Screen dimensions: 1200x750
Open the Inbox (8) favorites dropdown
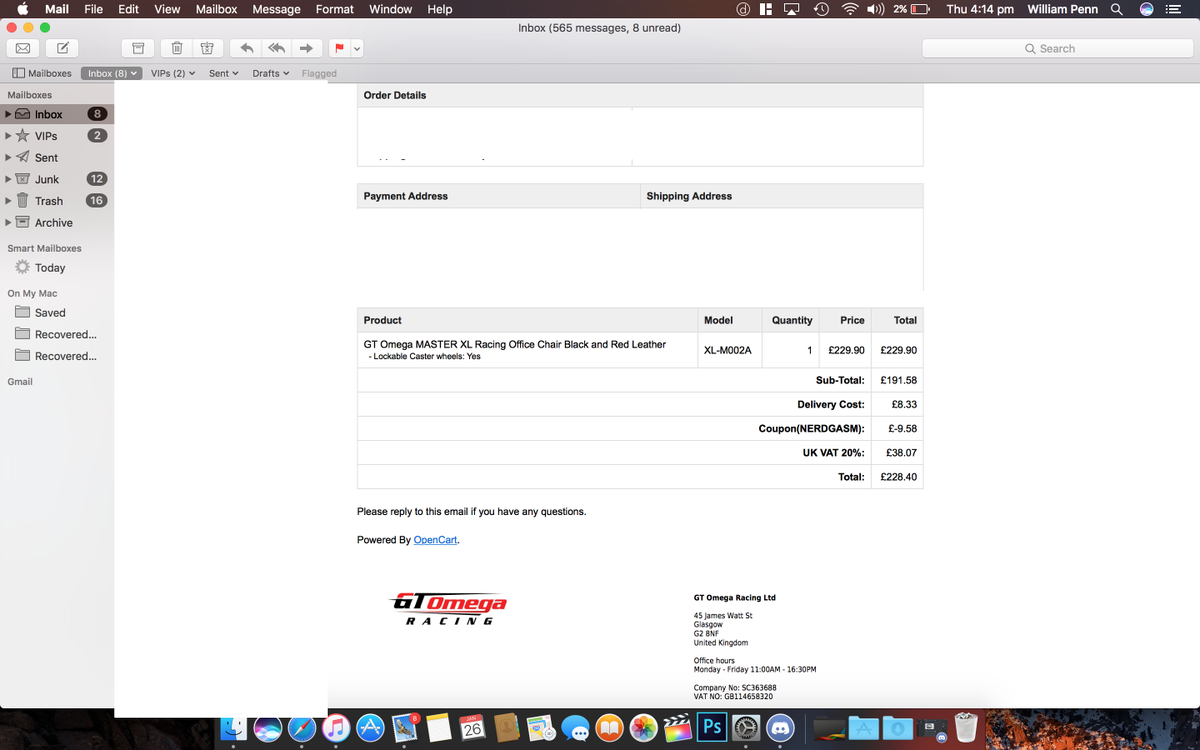coord(111,72)
